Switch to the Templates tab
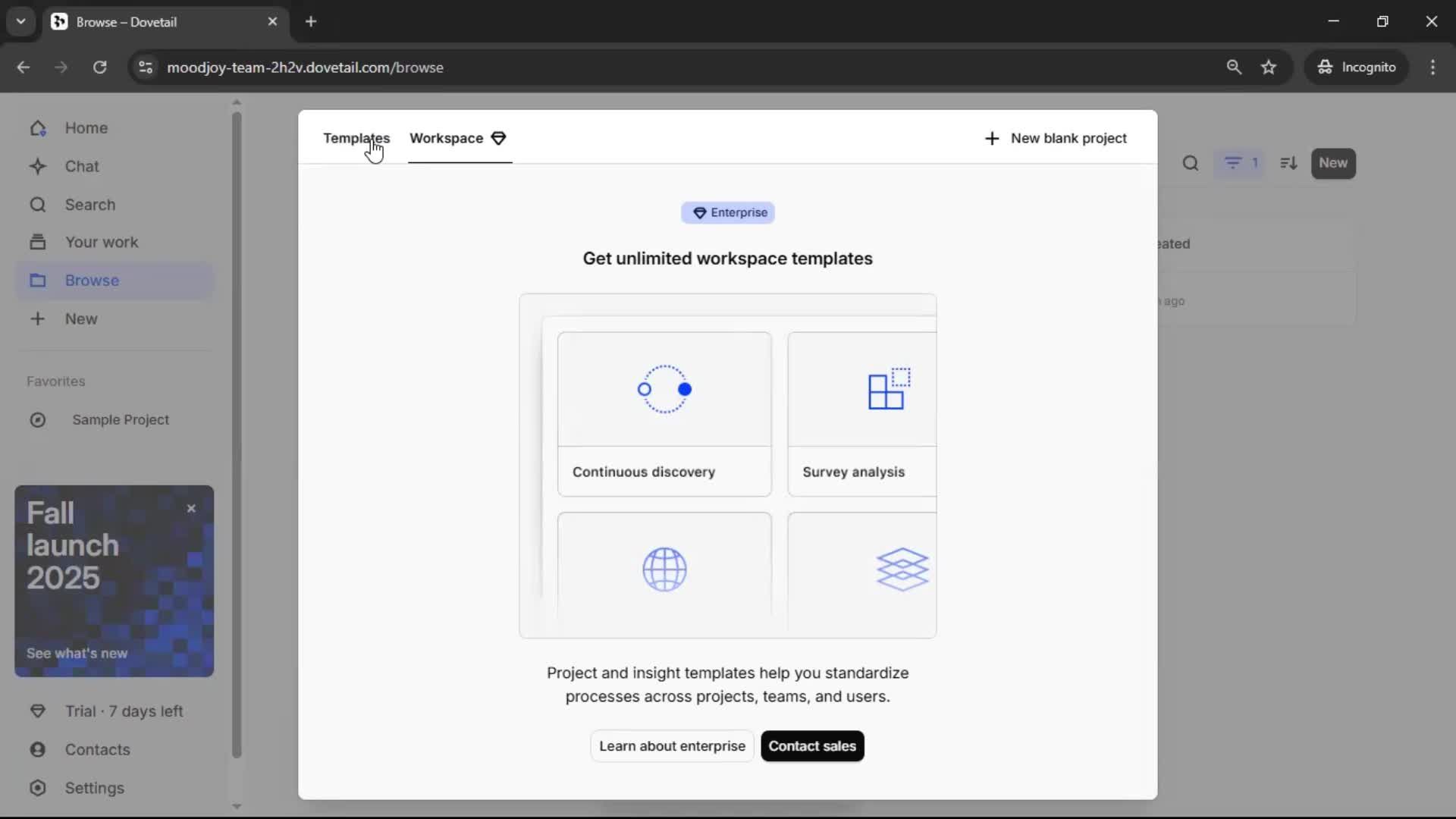This screenshot has width=1456, height=819. click(x=356, y=138)
